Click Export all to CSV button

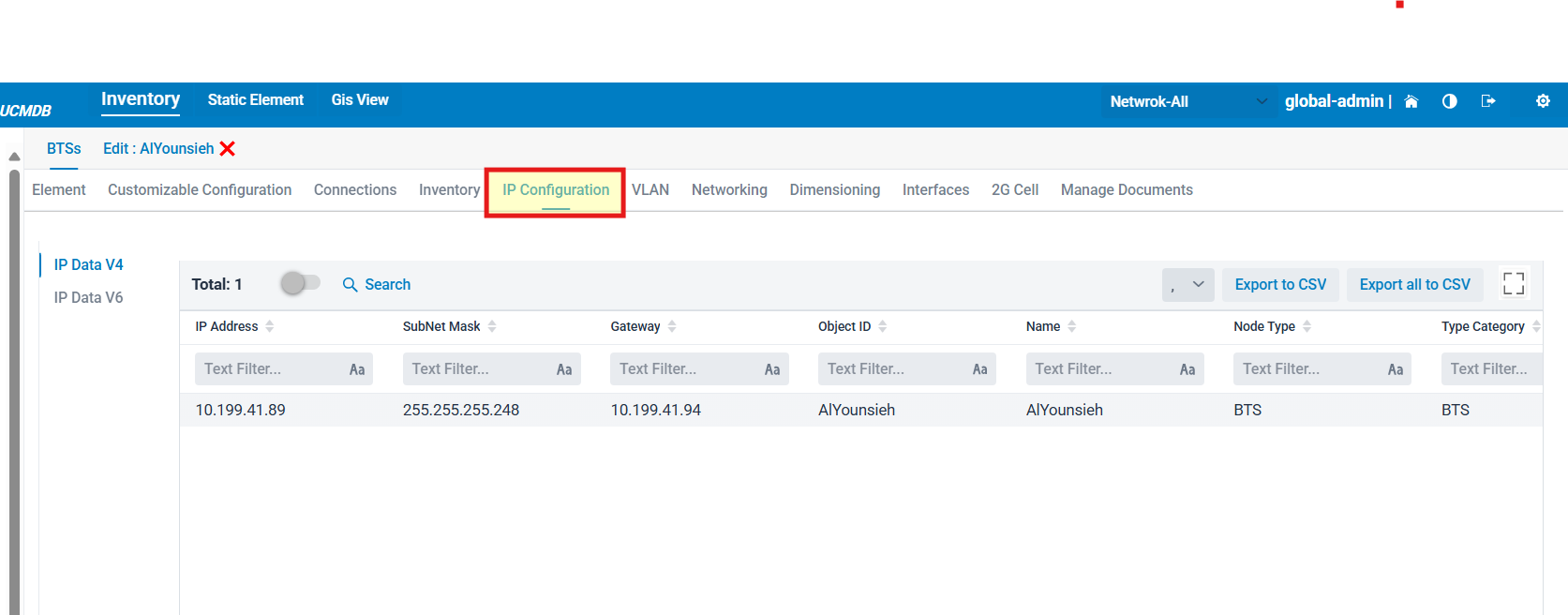pyautogui.click(x=1414, y=285)
